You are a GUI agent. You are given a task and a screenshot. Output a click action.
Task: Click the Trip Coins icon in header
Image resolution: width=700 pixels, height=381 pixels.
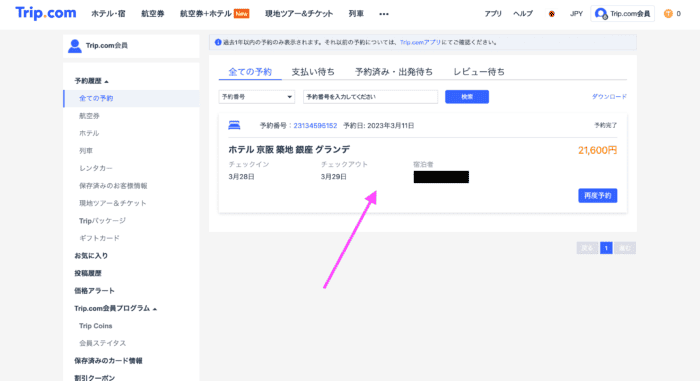668,14
